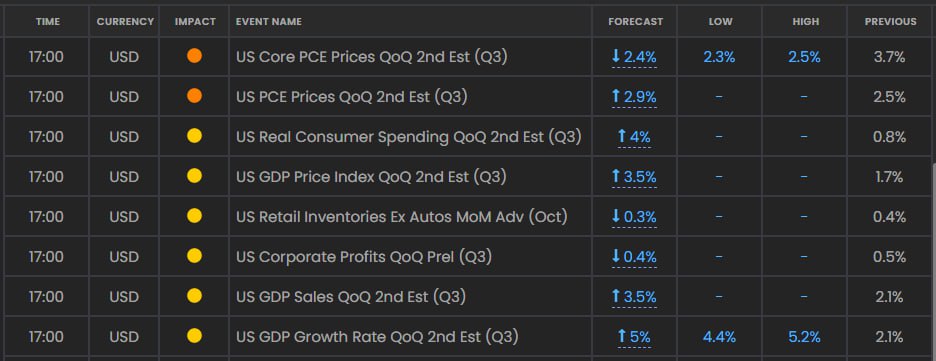Viewport: 936px width, 361px height.
Task: Open the 2.4% forecast for Core PCE
Action: click(x=634, y=57)
